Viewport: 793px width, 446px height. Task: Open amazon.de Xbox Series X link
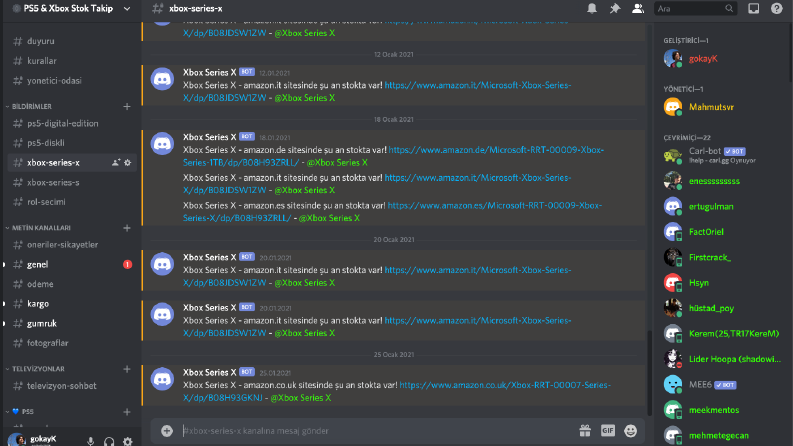coord(393,156)
